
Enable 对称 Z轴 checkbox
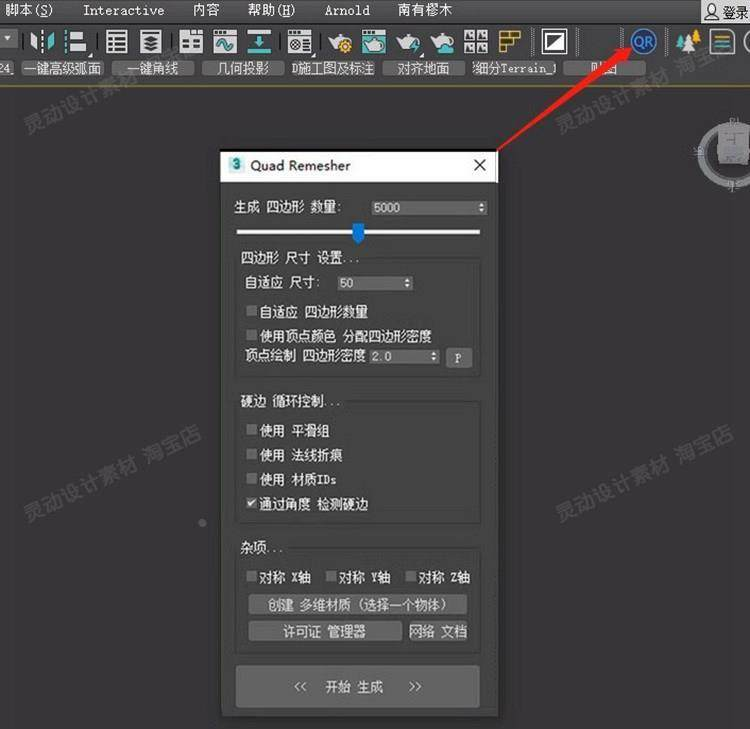click(410, 576)
